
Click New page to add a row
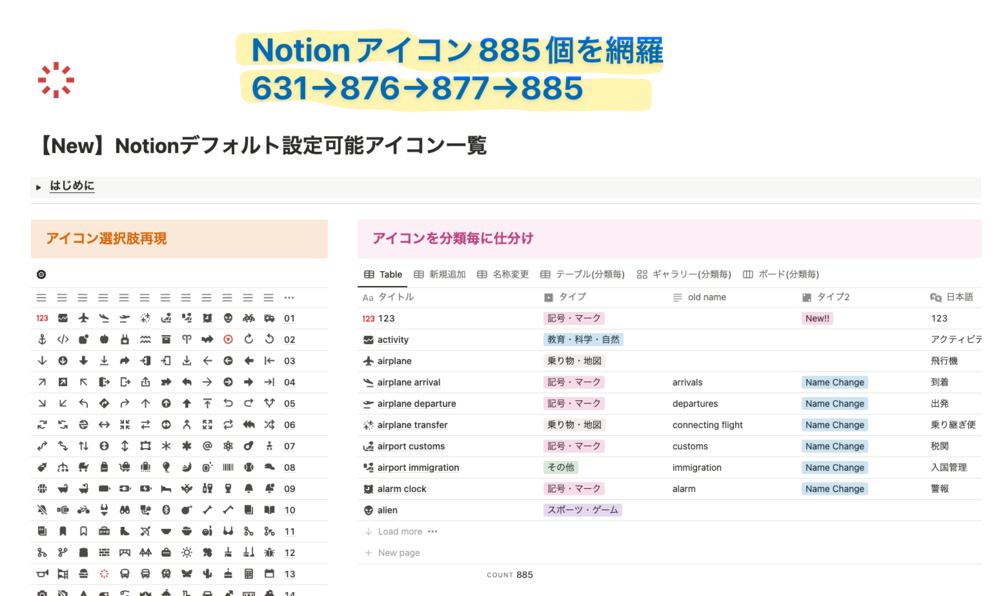[392, 552]
